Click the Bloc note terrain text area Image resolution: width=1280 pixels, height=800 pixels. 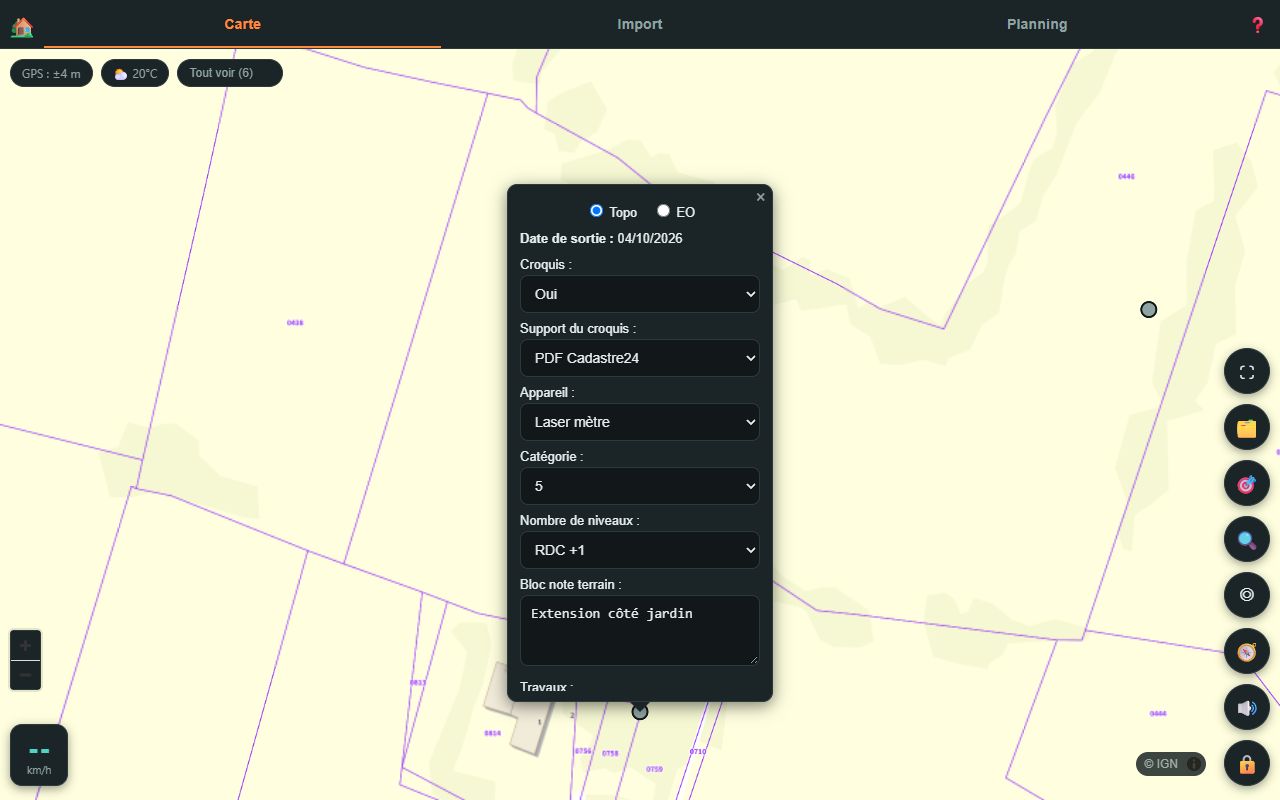pyautogui.click(x=640, y=630)
